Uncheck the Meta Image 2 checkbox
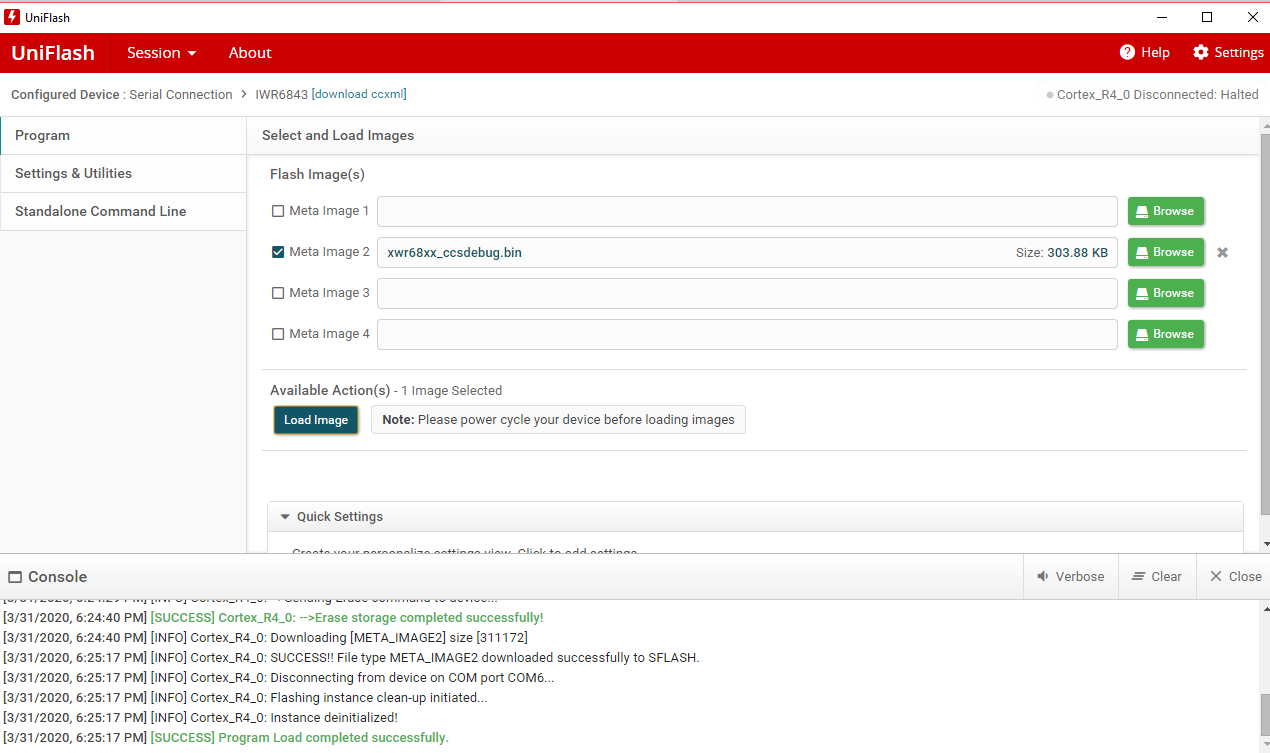Screen dimensions: 1270x753 coord(278,252)
